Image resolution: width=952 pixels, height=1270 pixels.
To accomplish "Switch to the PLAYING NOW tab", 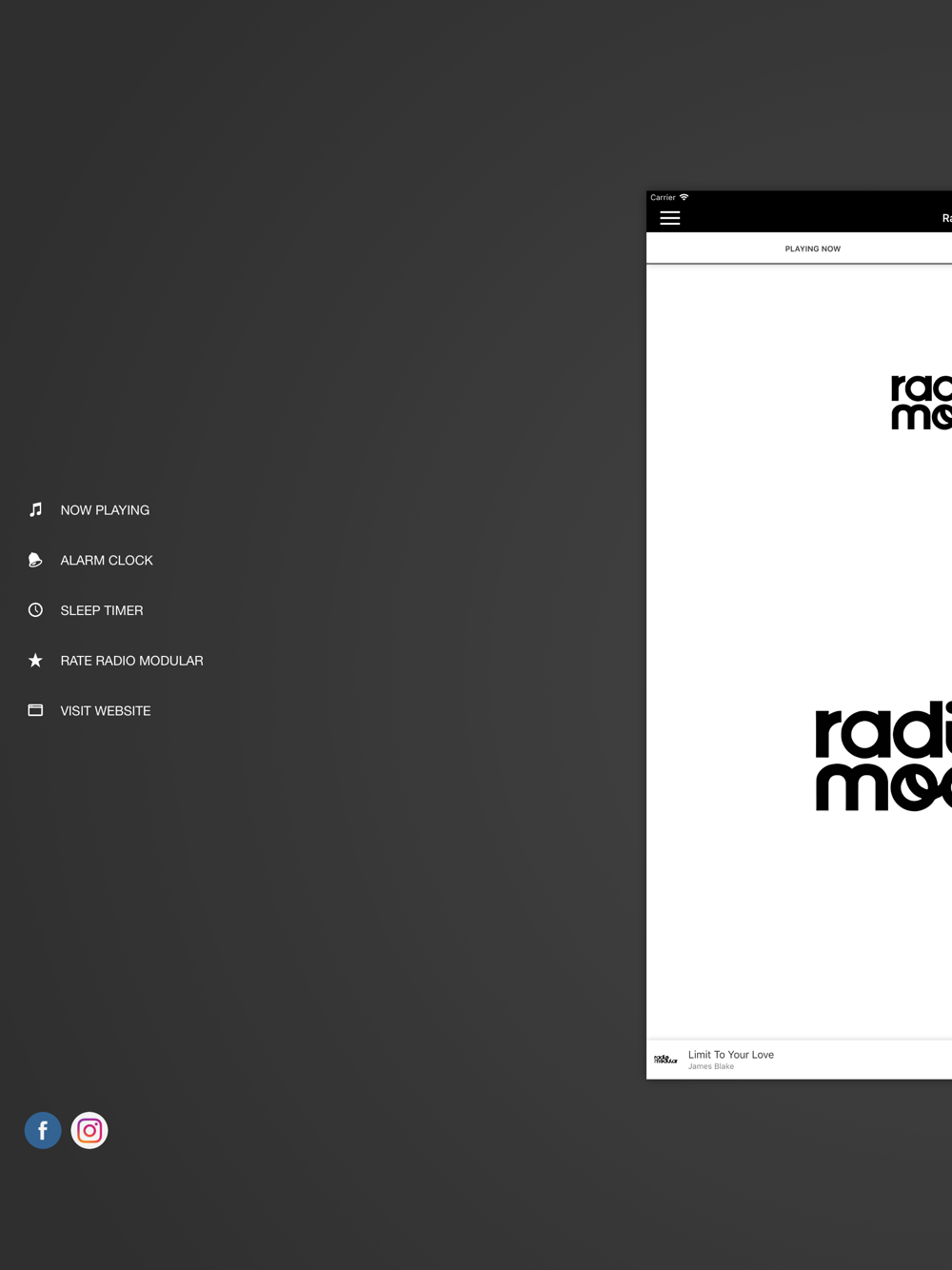I will pyautogui.click(x=813, y=248).
